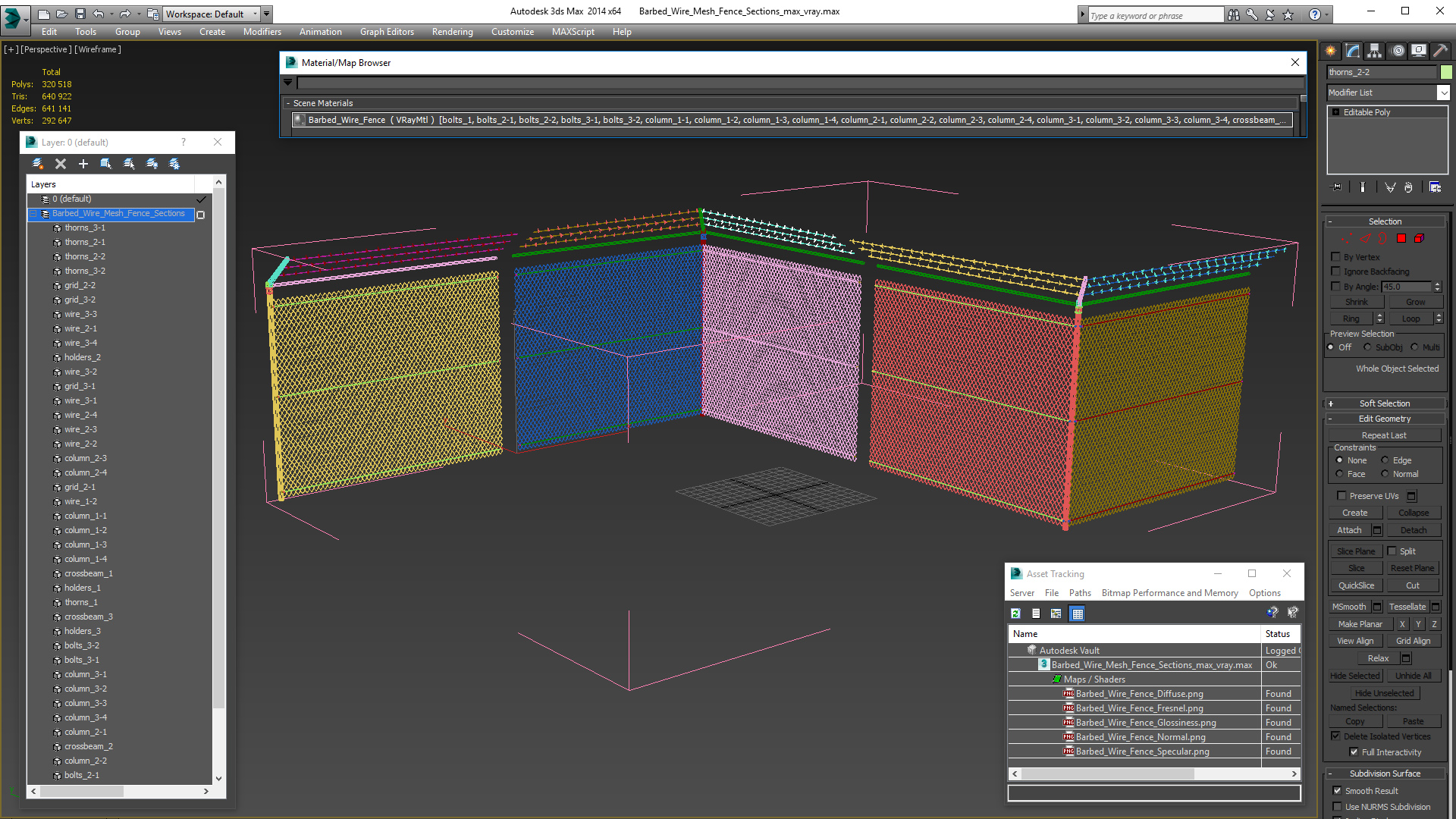Toggle the Split checkbox
The height and width of the screenshot is (819, 1456).
pos(1392,551)
